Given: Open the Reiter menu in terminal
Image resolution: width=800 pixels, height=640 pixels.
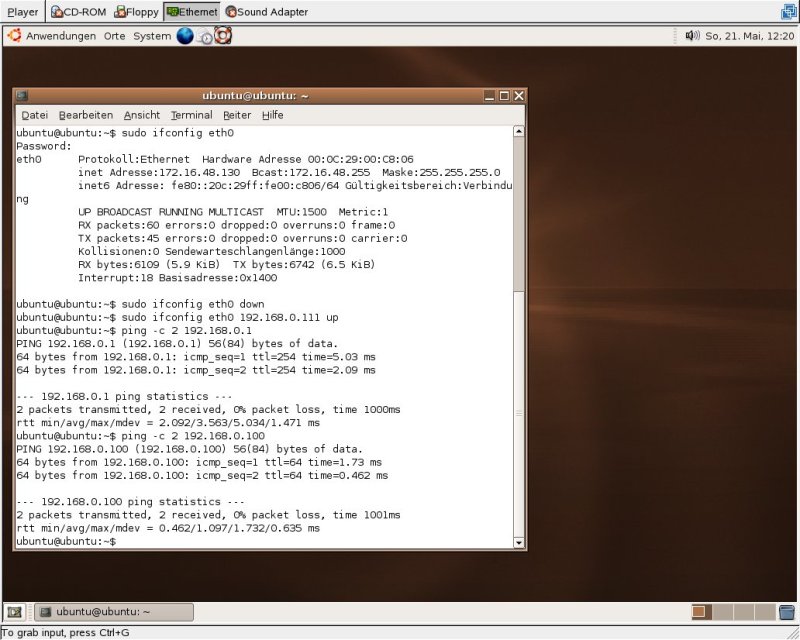Looking at the screenshot, I should 237,115.
